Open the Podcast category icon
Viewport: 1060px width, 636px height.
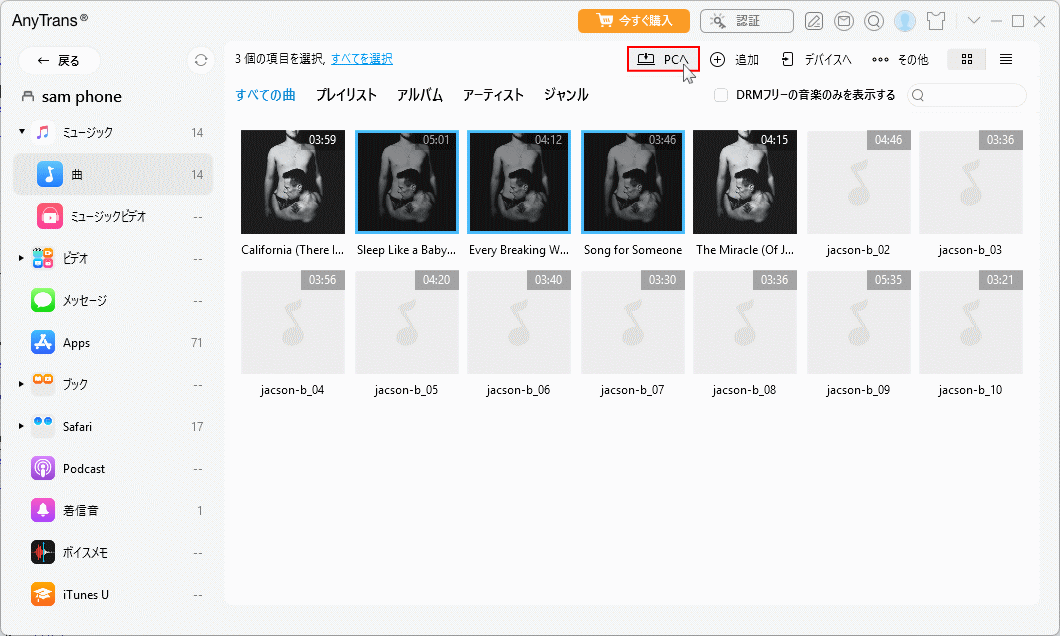(43, 468)
